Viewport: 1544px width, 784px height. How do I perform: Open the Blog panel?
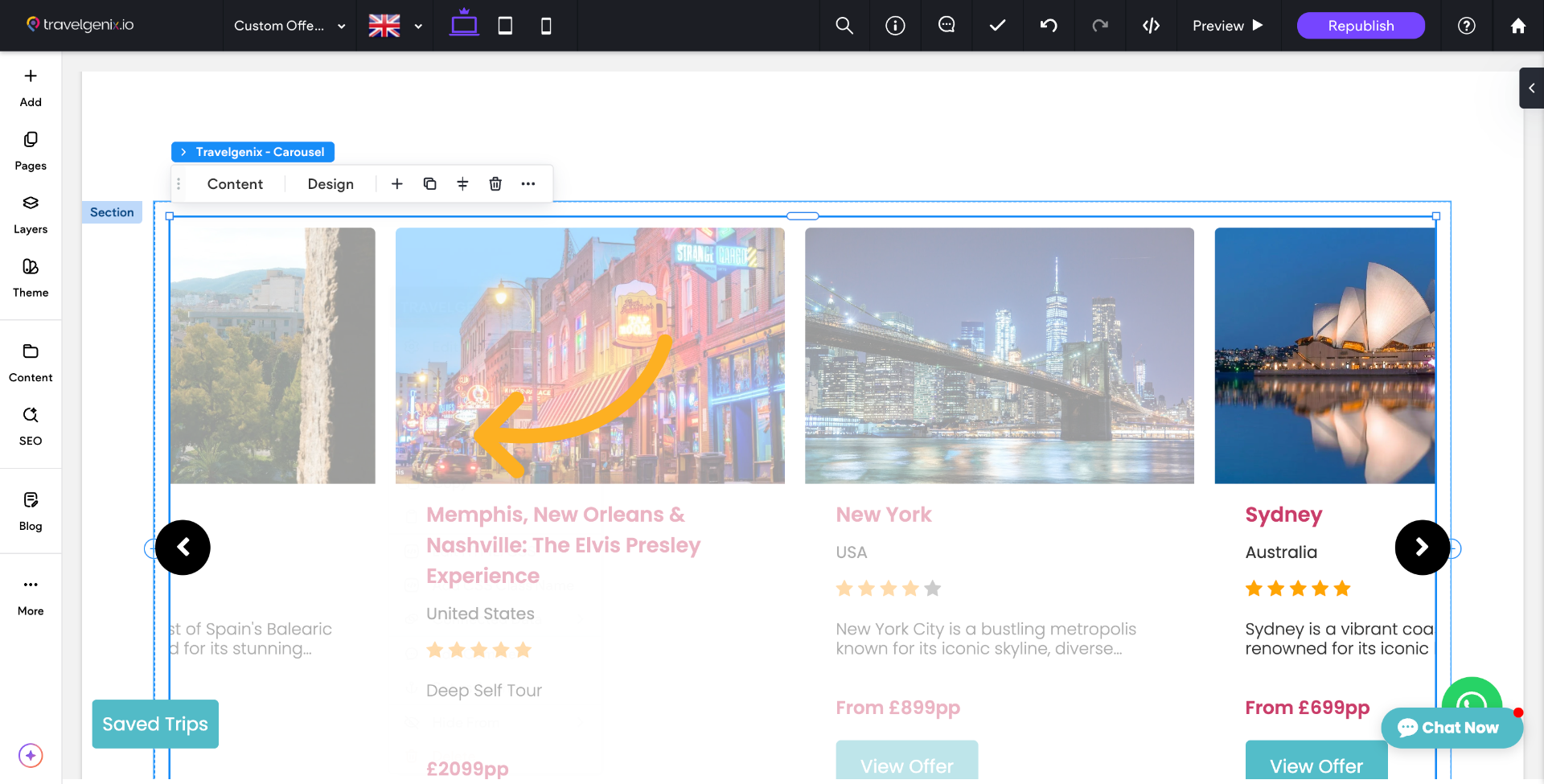(x=30, y=510)
